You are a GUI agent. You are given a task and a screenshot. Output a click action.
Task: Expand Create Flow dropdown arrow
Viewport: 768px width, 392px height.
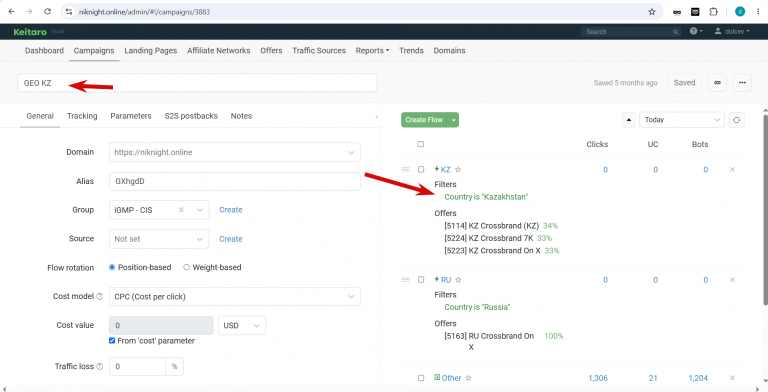click(454, 120)
